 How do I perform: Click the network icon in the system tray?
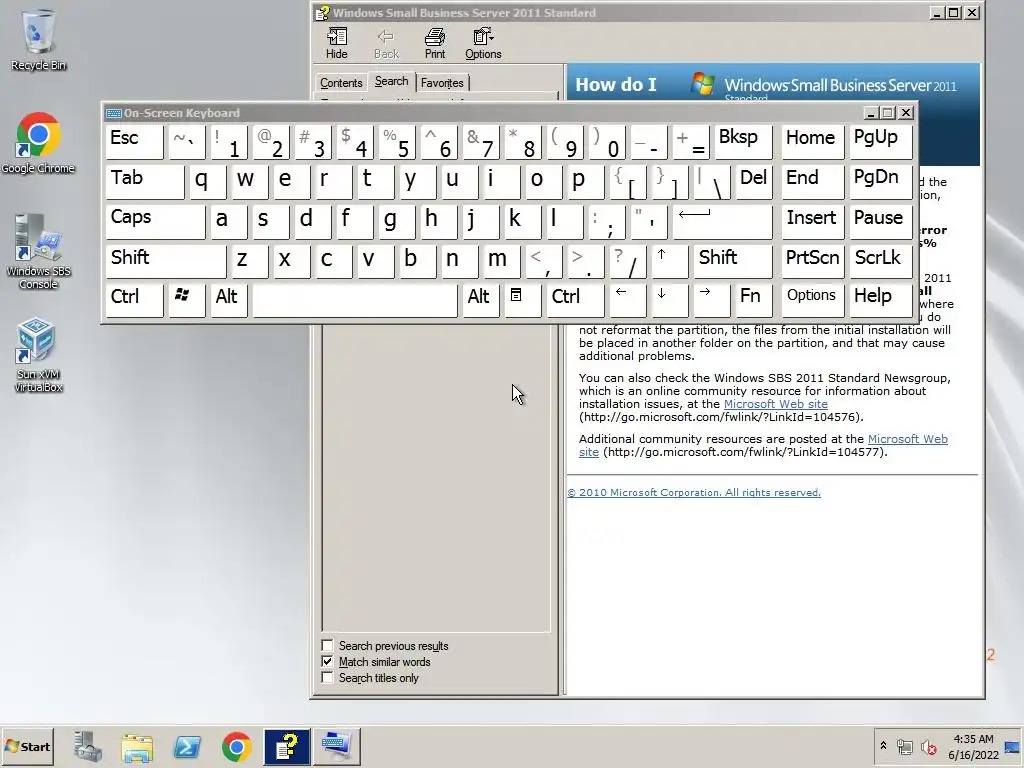(904, 746)
